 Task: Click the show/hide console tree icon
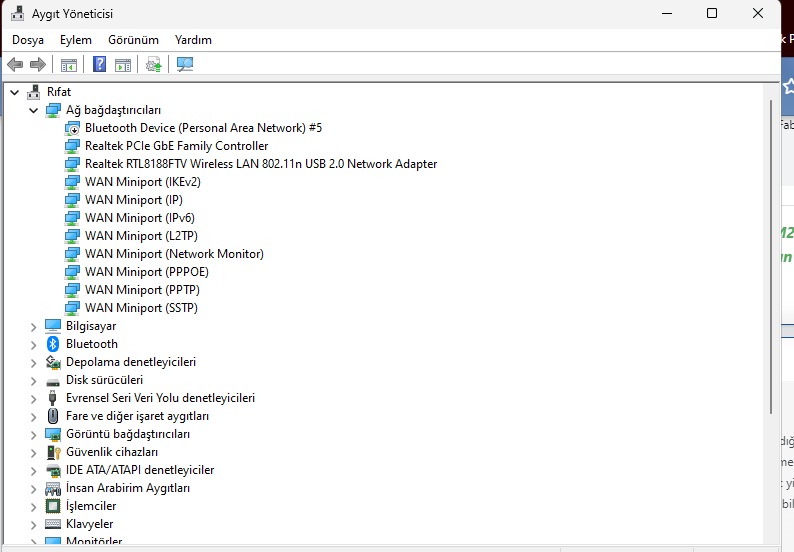(69, 65)
